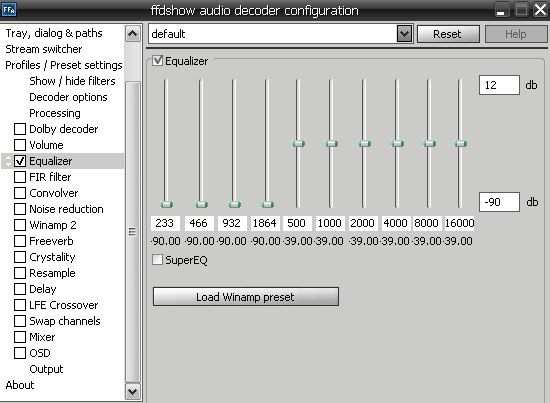
Task: Click the 16000 frequency input field
Action: pos(460,223)
